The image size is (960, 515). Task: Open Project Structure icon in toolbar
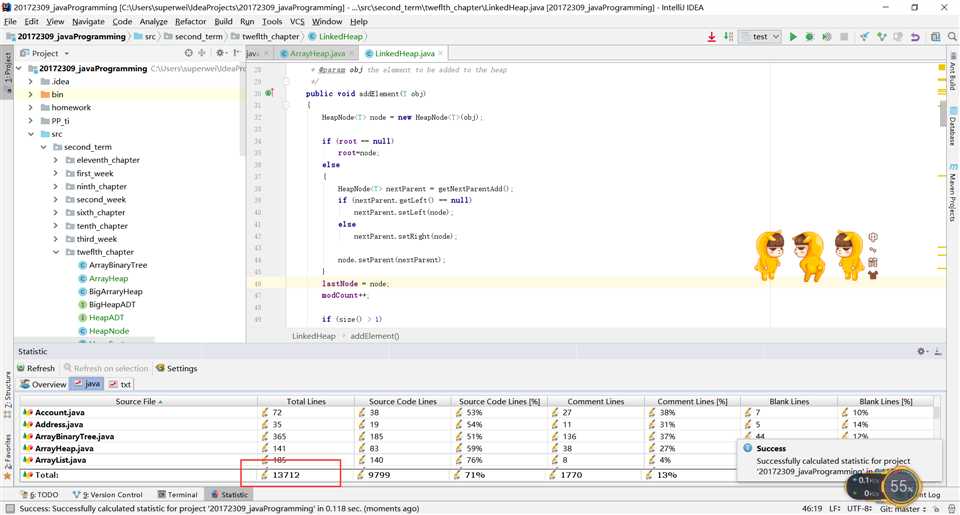point(935,37)
